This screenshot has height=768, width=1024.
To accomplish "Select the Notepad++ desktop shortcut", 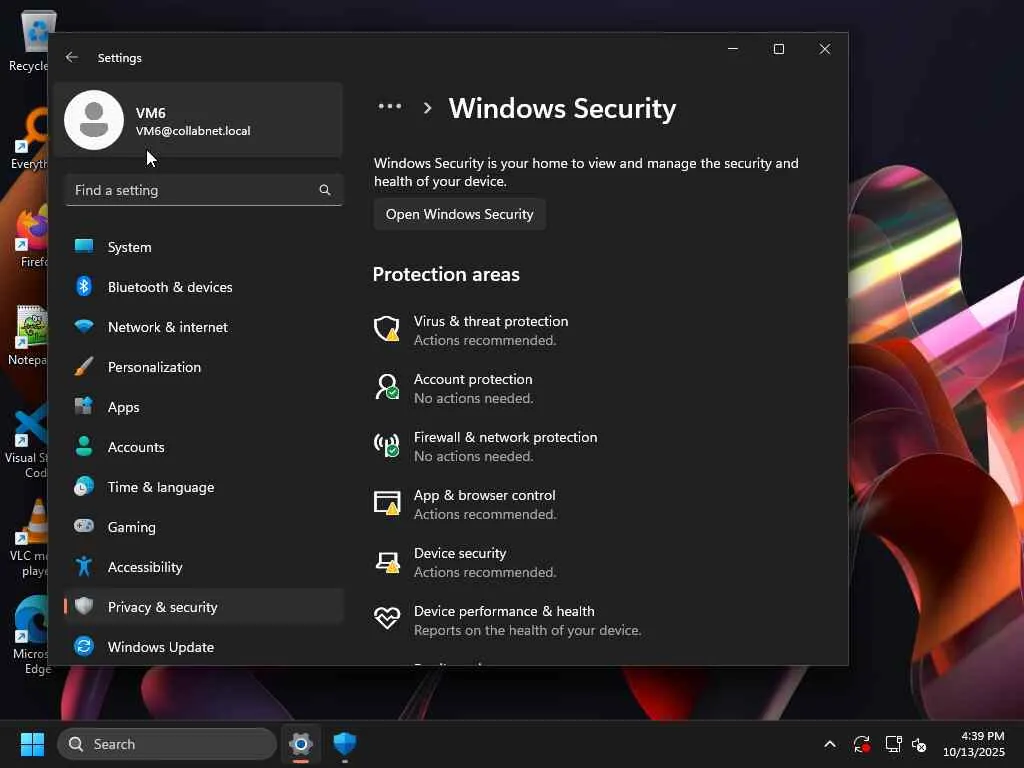I will pyautogui.click(x=27, y=335).
